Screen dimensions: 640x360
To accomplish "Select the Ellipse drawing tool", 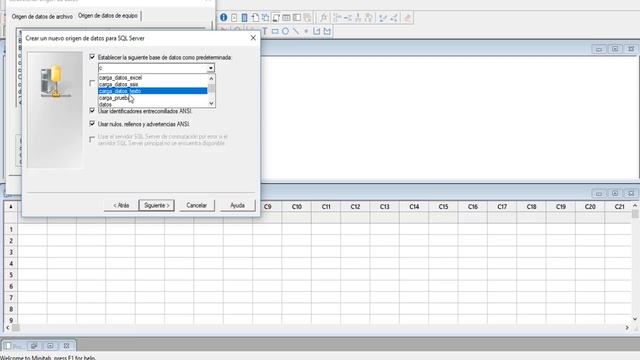I will [x=285, y=31].
